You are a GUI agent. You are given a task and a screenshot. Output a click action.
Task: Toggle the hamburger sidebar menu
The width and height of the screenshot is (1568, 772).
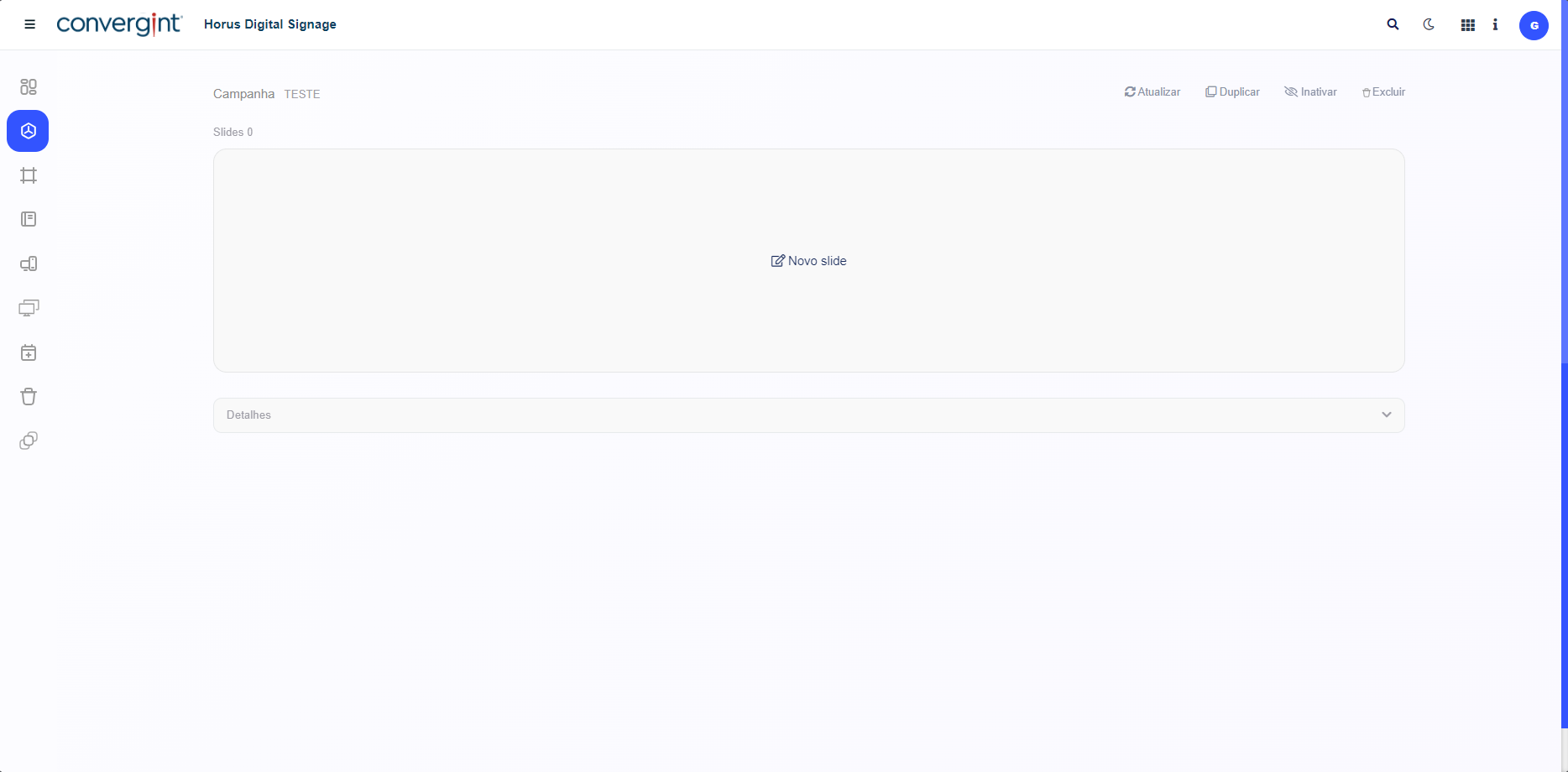click(30, 24)
